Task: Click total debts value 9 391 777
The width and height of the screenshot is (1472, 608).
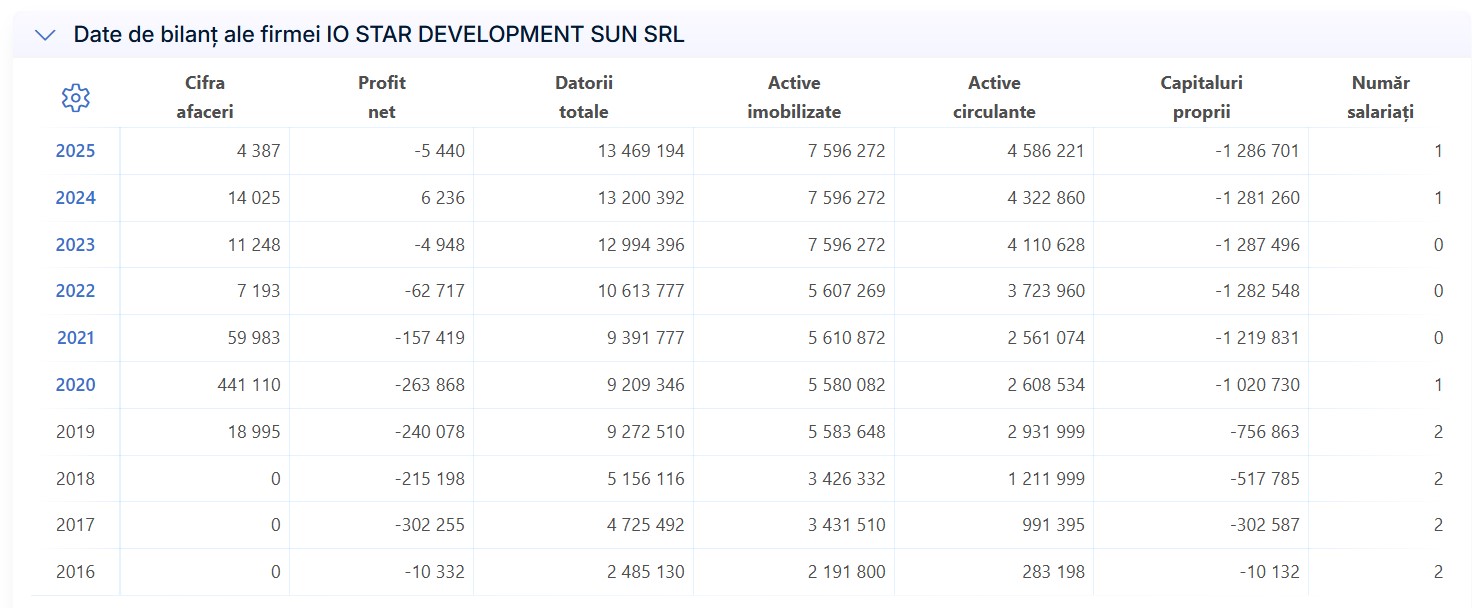Action: pos(645,338)
